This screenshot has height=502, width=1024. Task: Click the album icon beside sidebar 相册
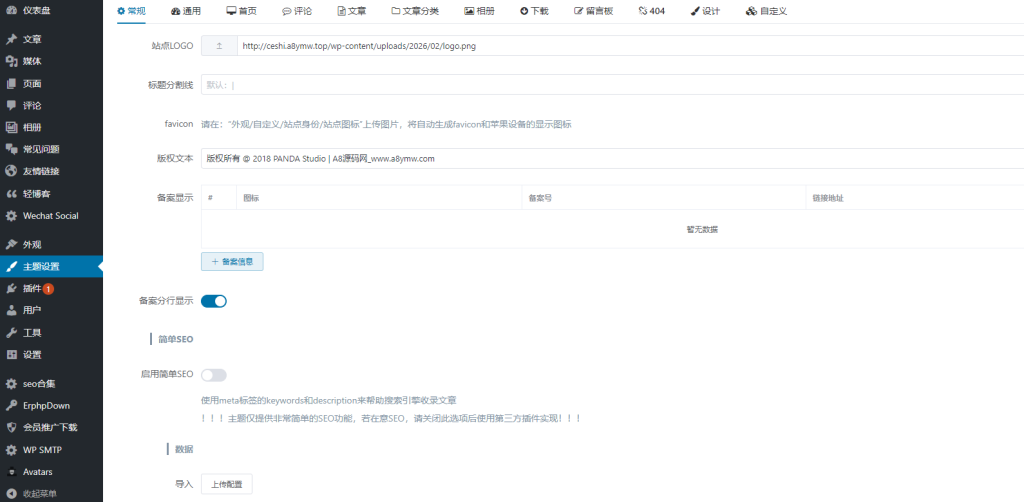point(11,127)
